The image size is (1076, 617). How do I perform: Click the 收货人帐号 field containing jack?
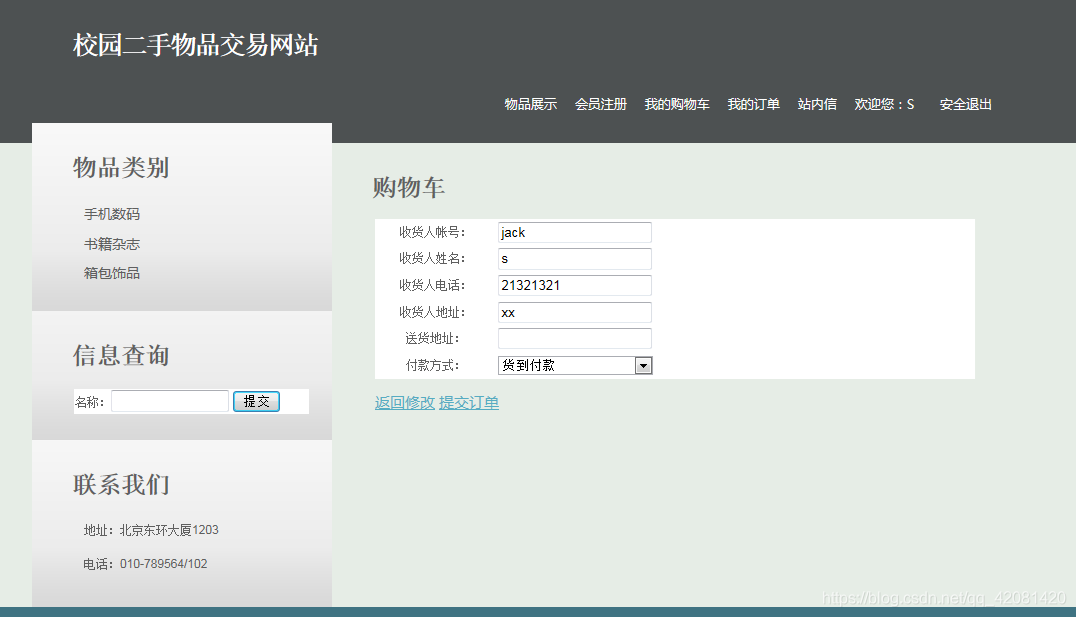[574, 233]
